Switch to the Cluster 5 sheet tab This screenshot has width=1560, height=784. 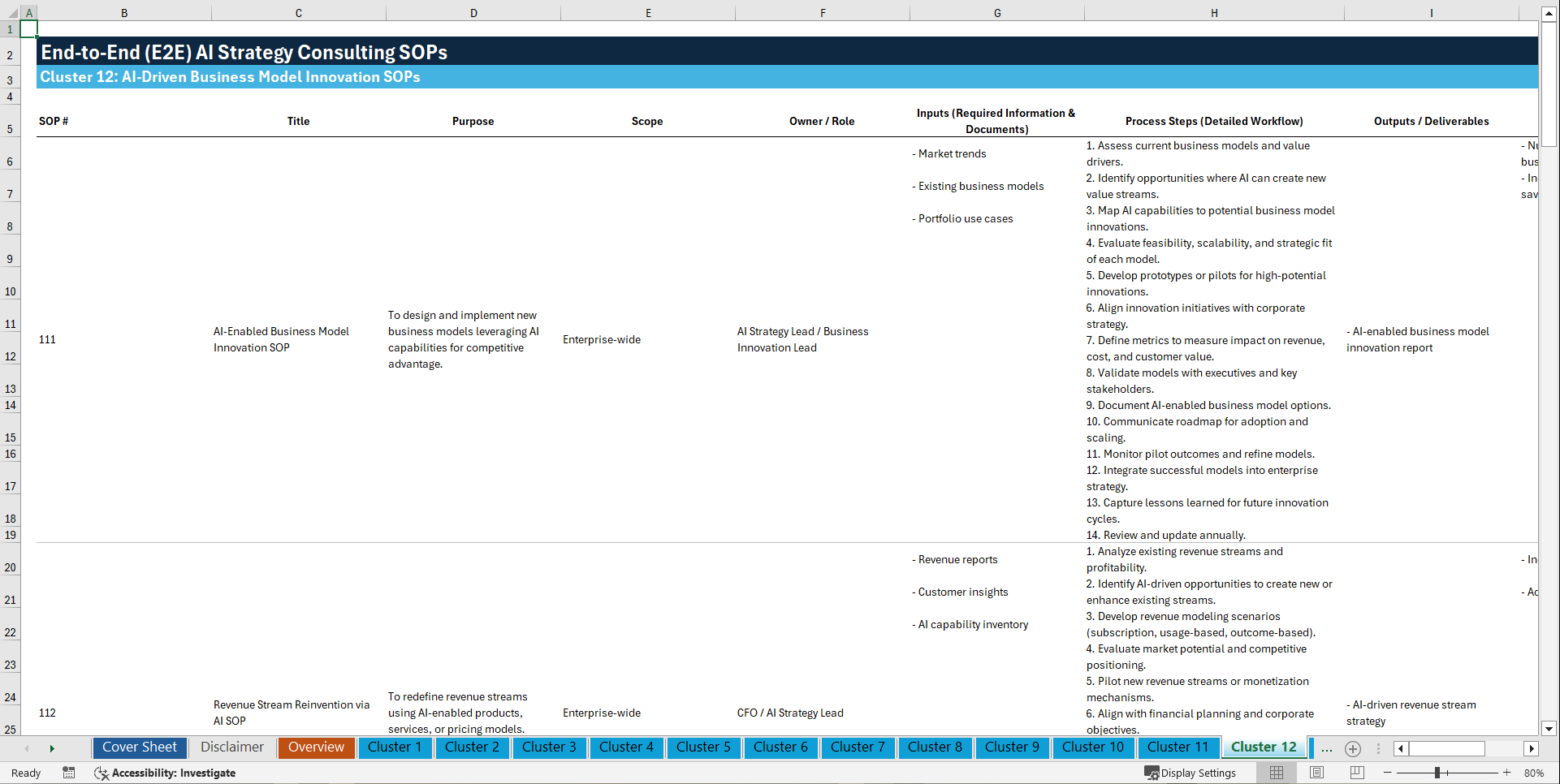pos(703,747)
